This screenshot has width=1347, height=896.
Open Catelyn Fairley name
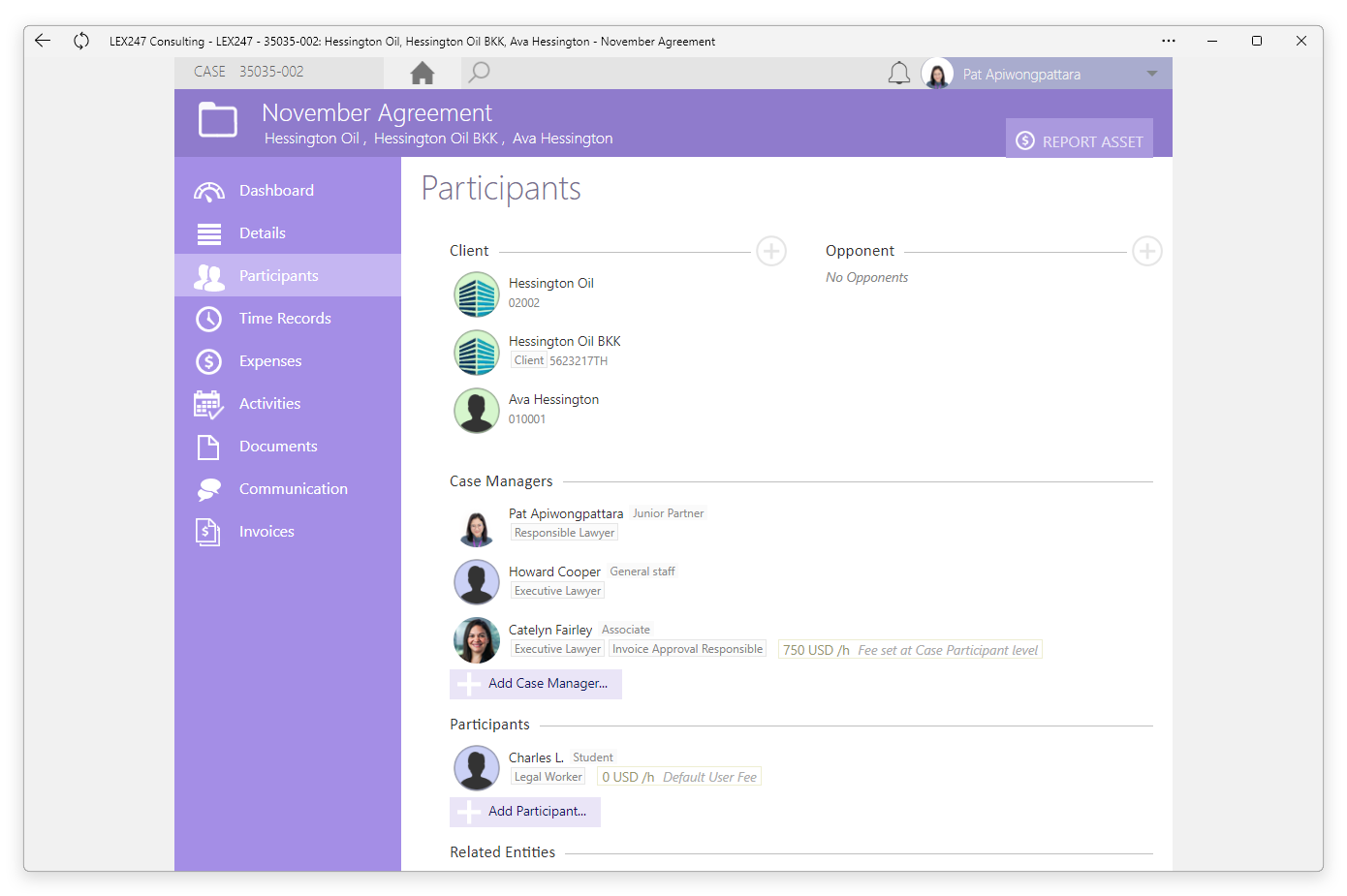(550, 630)
